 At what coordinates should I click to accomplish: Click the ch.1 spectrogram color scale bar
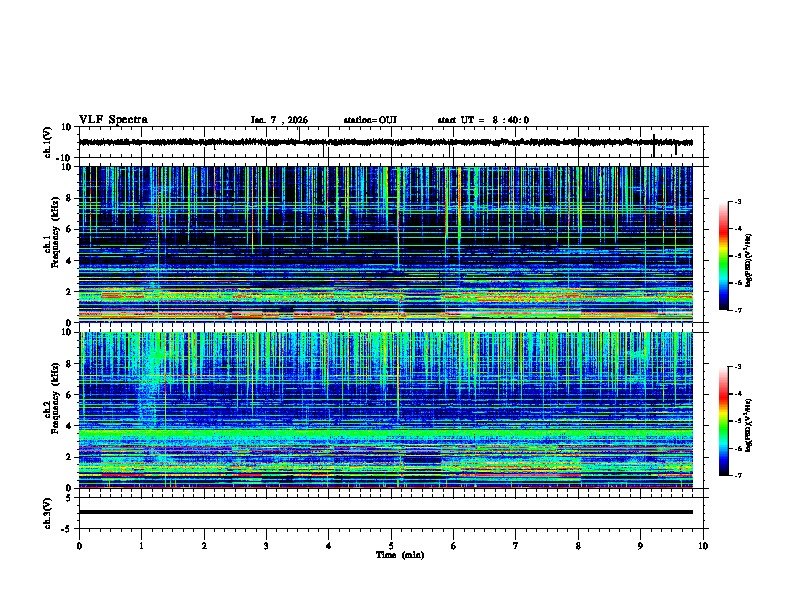[x=723, y=256]
